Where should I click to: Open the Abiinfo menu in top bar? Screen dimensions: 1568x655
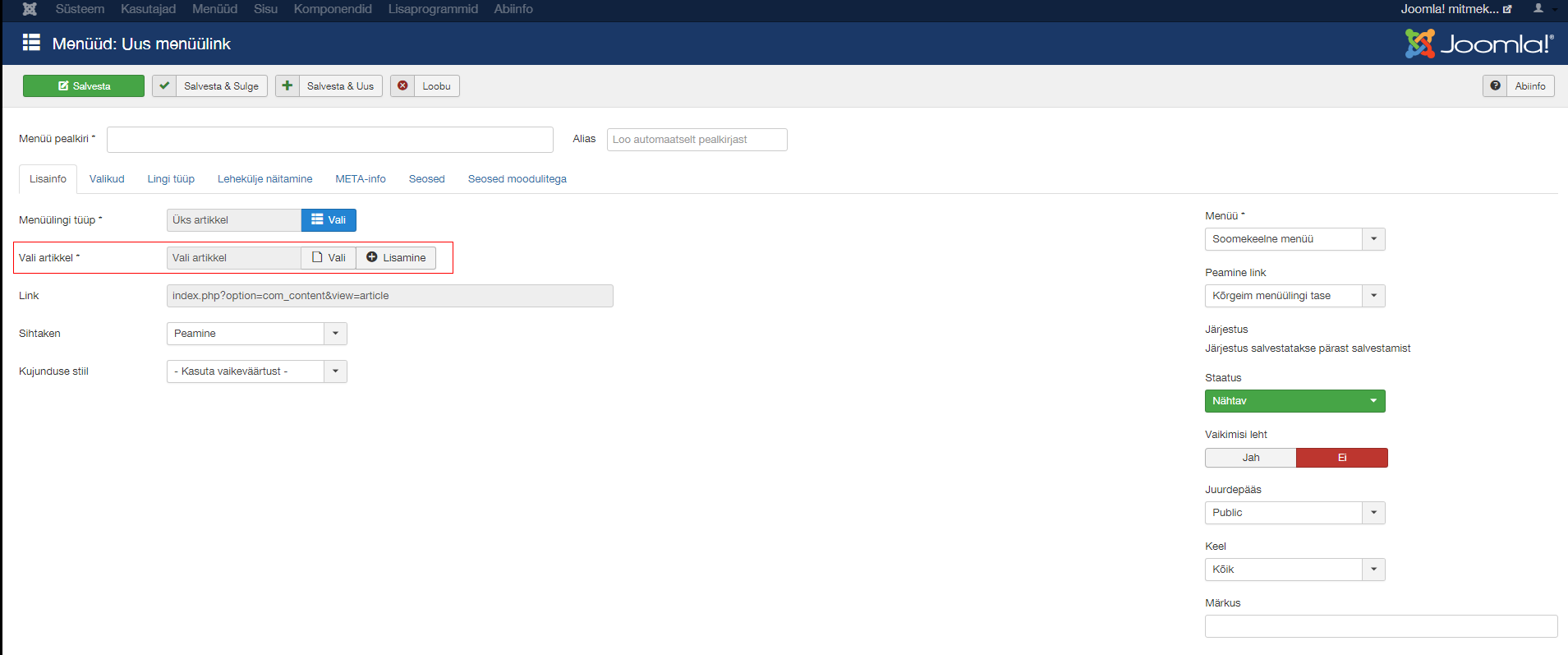point(513,9)
